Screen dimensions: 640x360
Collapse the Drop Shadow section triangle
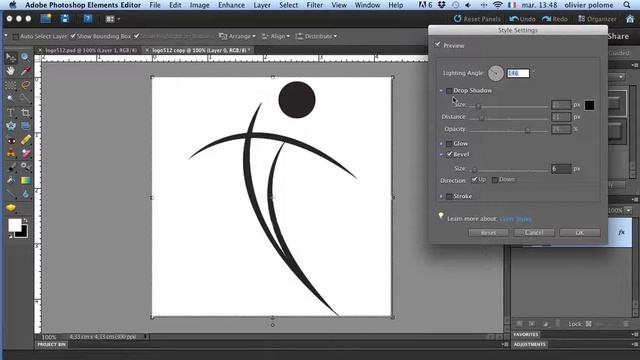[441, 91]
